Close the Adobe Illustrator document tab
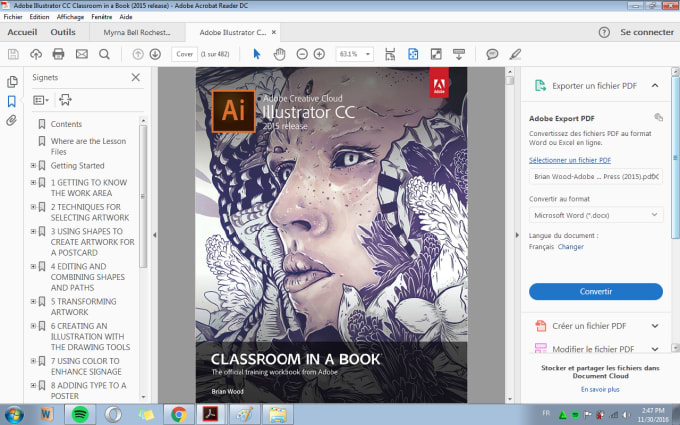The width and height of the screenshot is (680, 425). click(274, 32)
